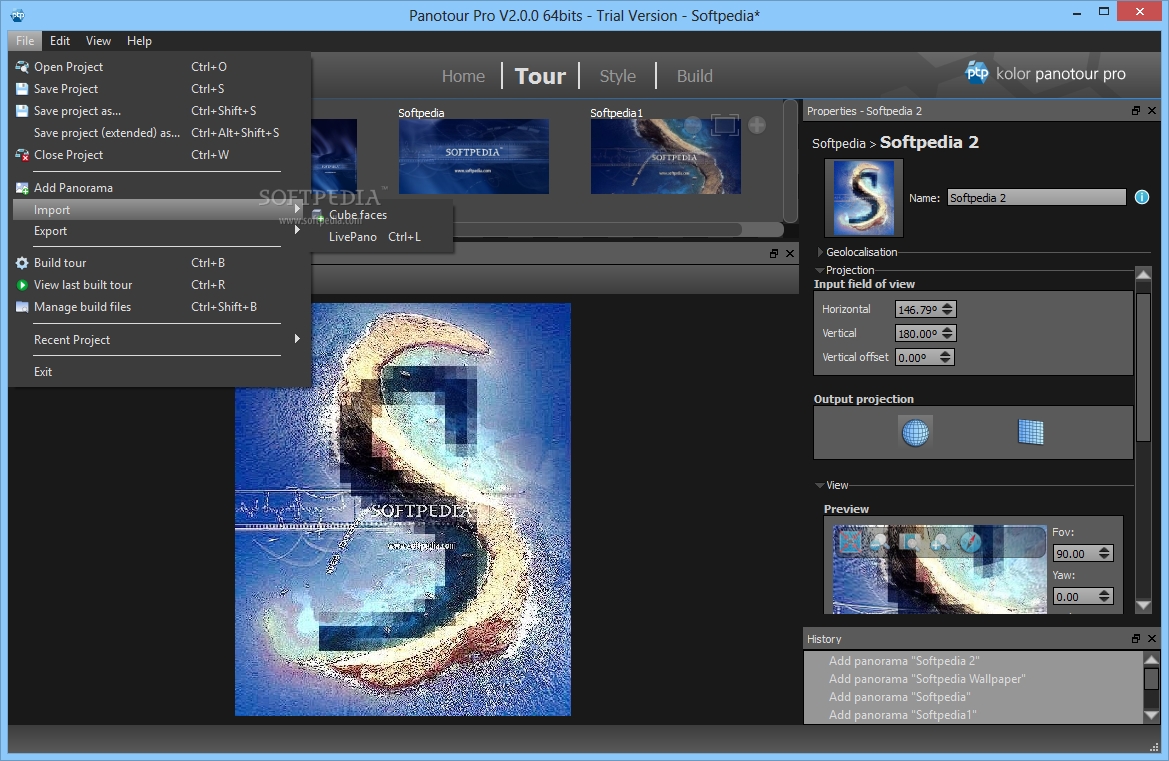The width and height of the screenshot is (1169, 761).
Task: Switch to the Style tab
Action: point(617,76)
